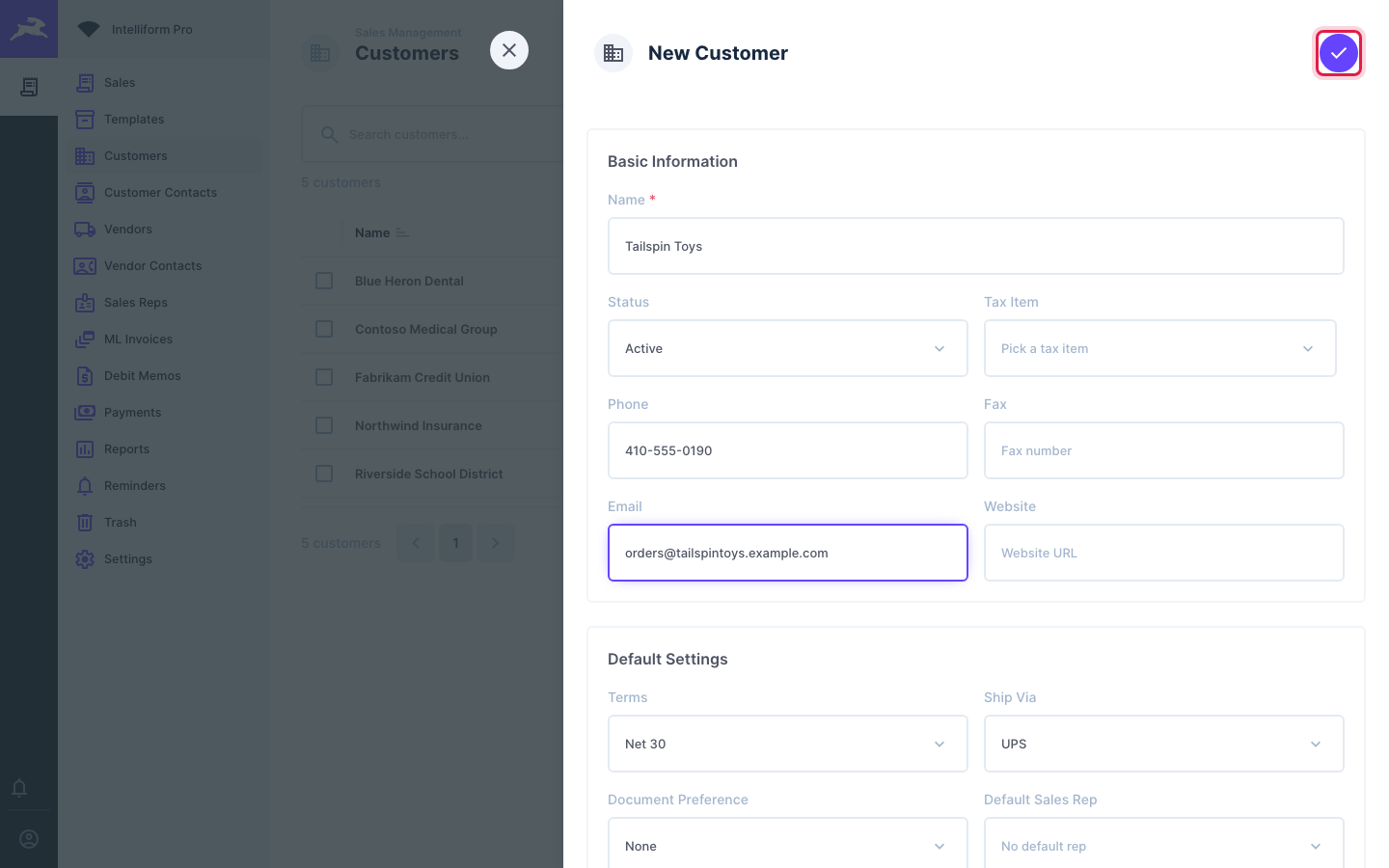Click the Vendor Contacts sidebar icon
This screenshot has height=868, width=1389.
85,266
